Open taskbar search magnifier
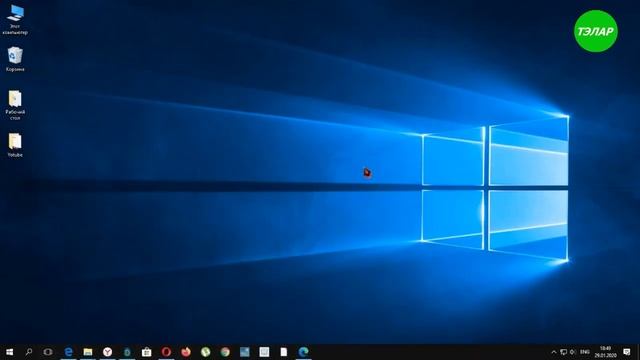The width and height of the screenshot is (640, 360). tap(29, 352)
